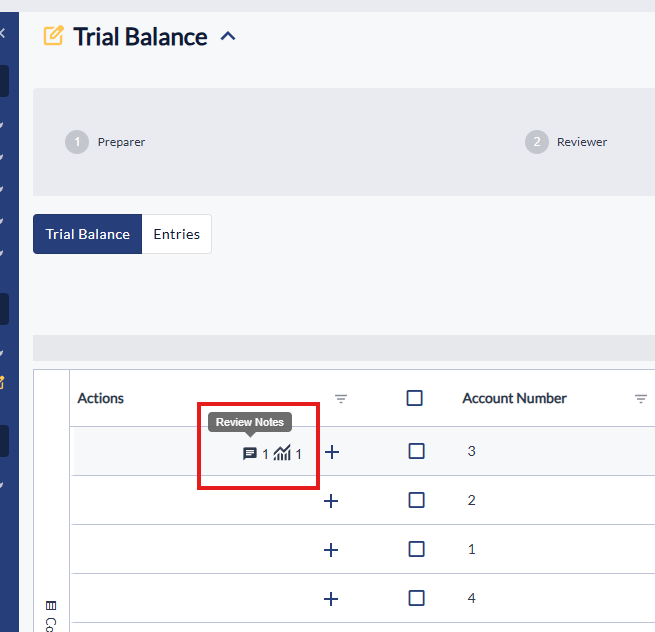Switch to the Entries tab
Viewport: 655px width, 632px height.
point(176,234)
